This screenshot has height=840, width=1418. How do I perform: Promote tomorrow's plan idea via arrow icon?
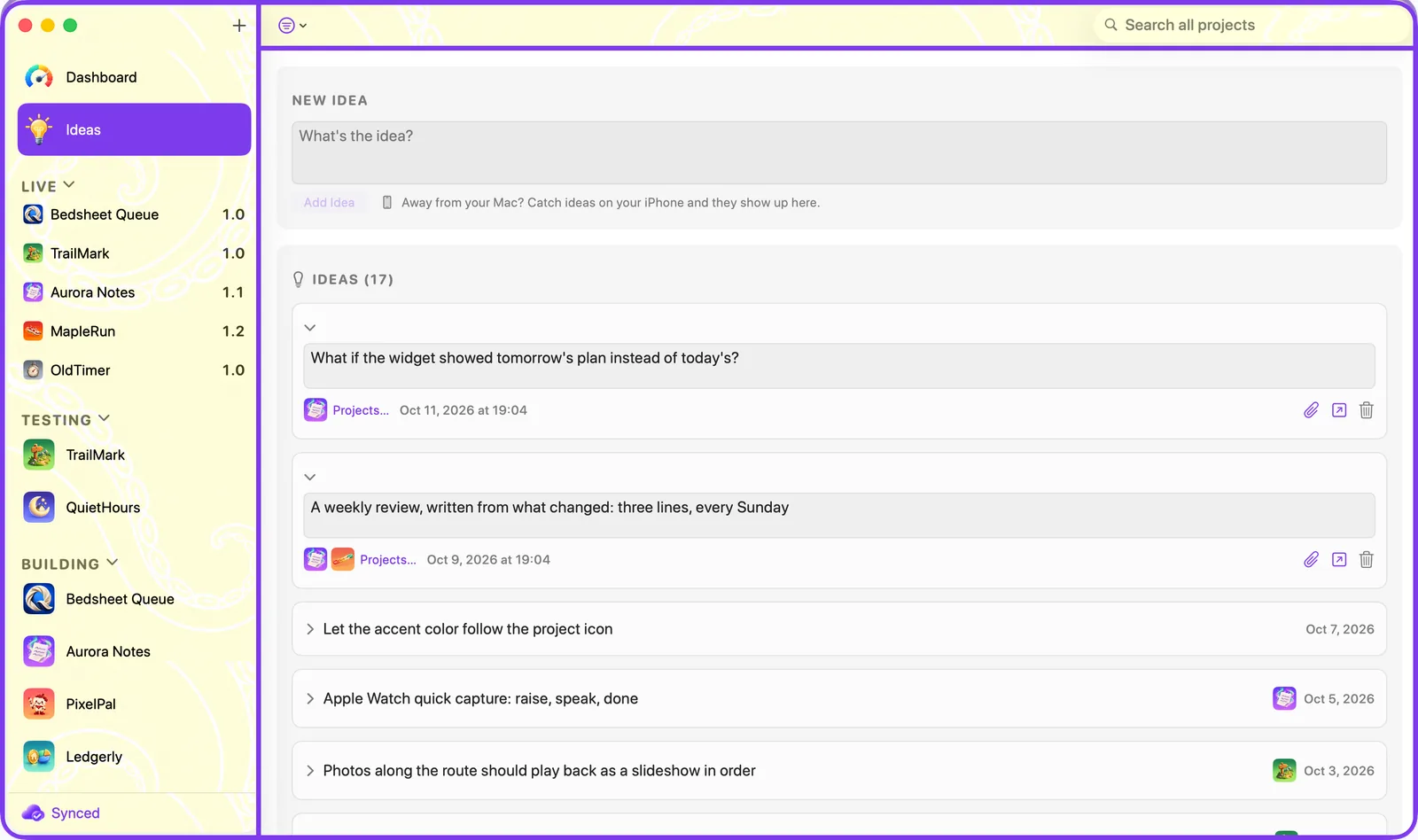[x=1339, y=410]
